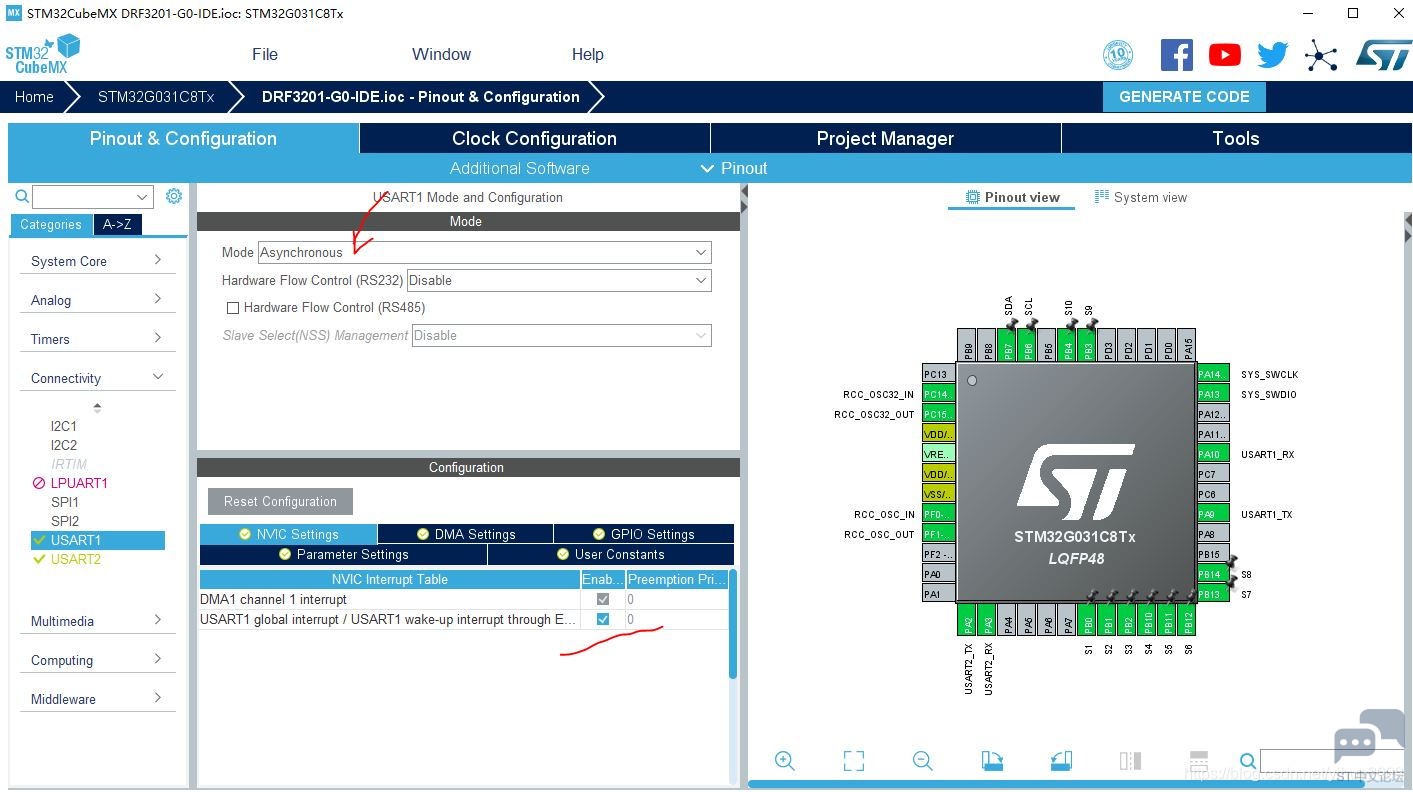Viewport: 1413px width, 792px height.
Task: Select pin PC13 on the chip
Action: 938,374
